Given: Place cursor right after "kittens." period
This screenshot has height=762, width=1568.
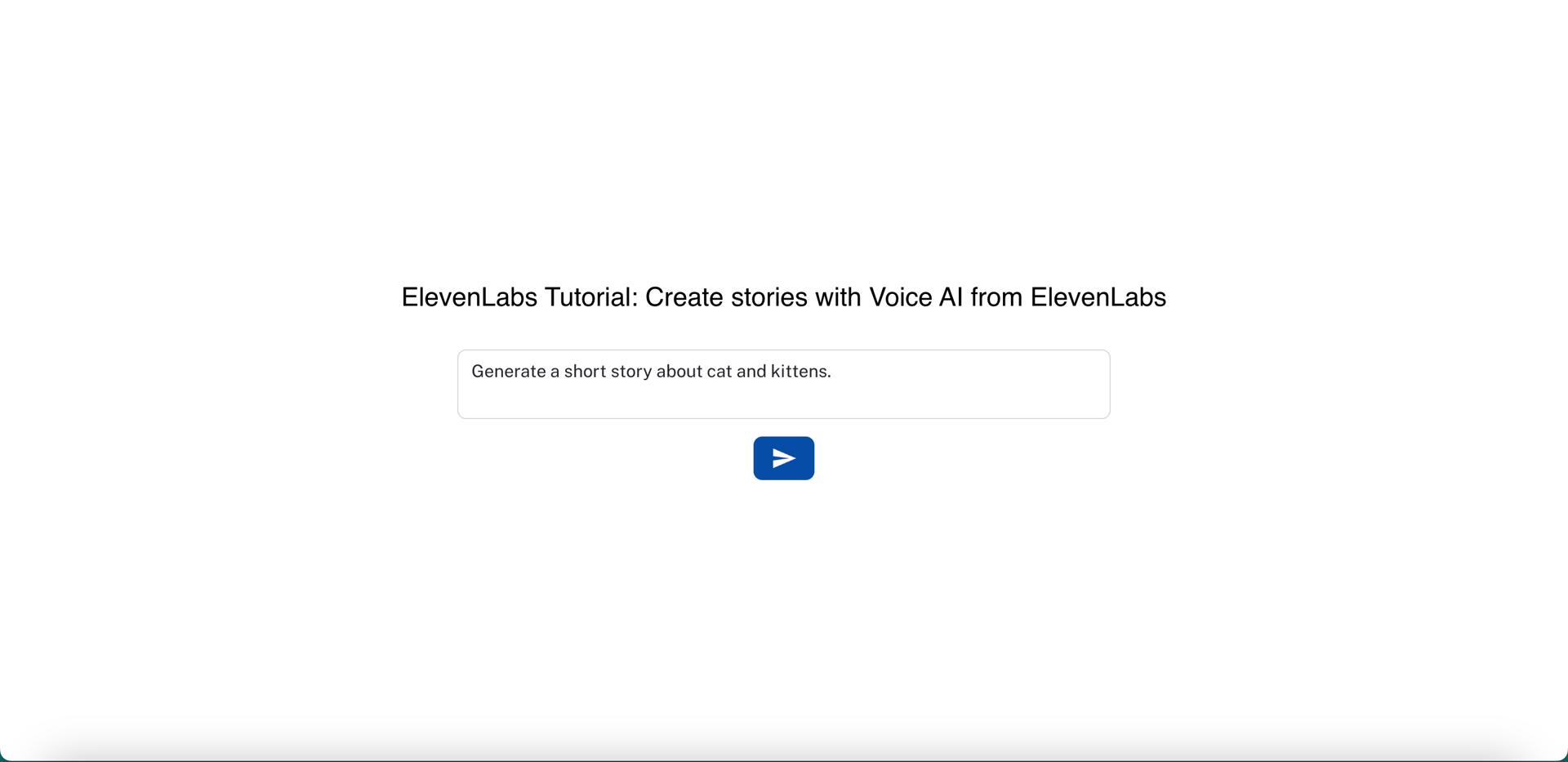Looking at the screenshot, I should pos(832,372).
